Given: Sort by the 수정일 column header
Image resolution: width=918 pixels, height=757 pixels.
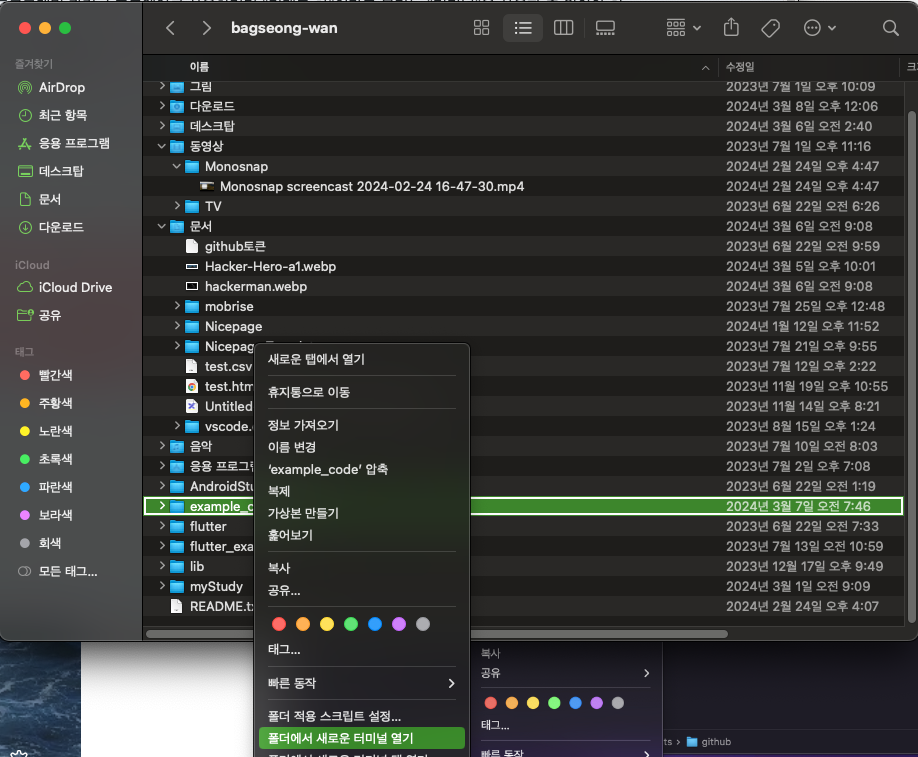Looking at the screenshot, I should [x=808, y=67].
